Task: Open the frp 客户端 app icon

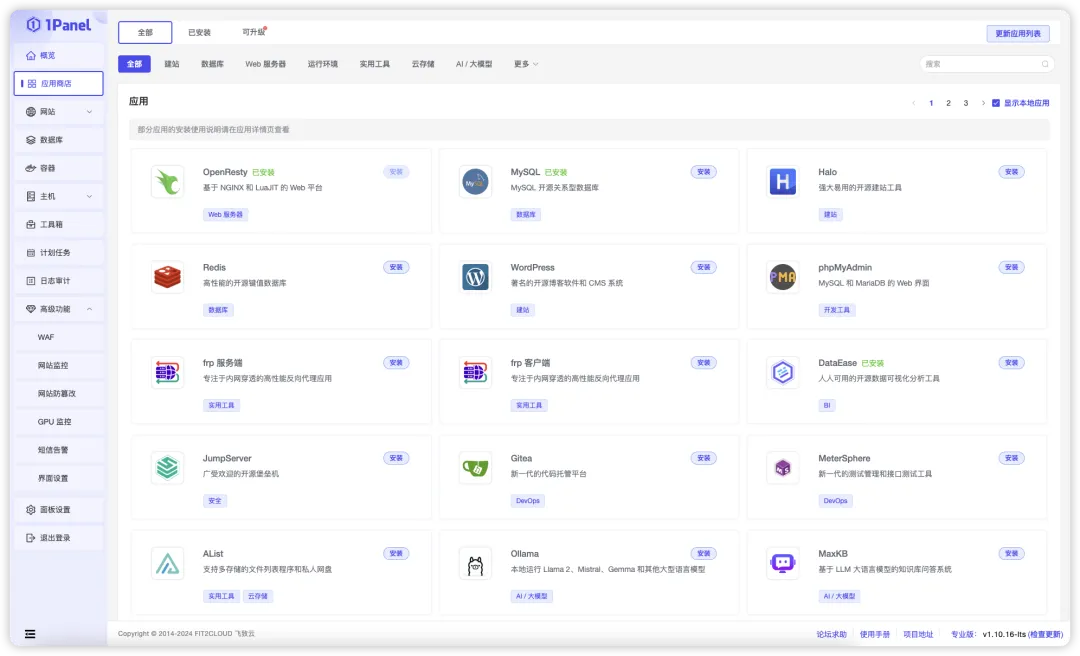Action: pos(475,373)
